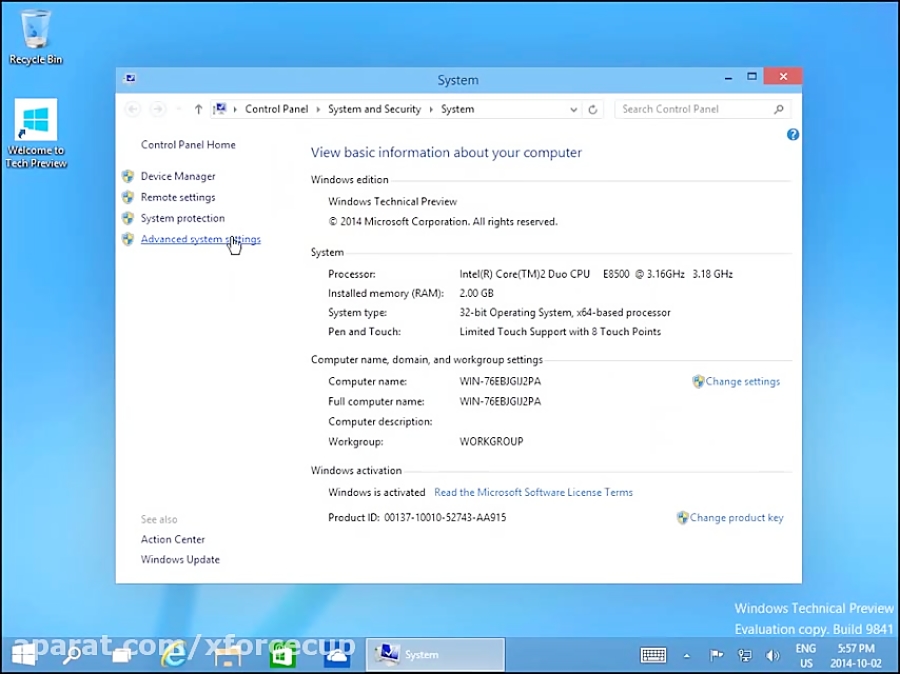Go up one level with up arrow
Screen dimensions: 900x674
(198, 109)
